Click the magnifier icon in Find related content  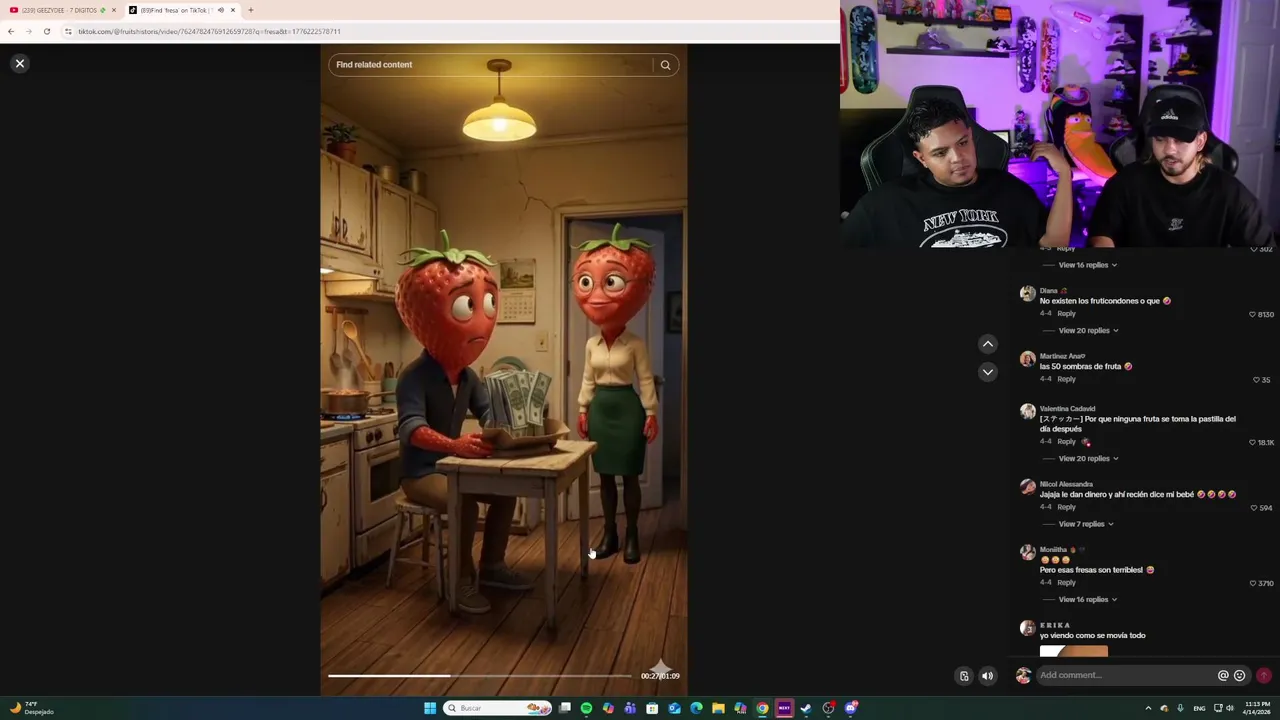[665, 65]
